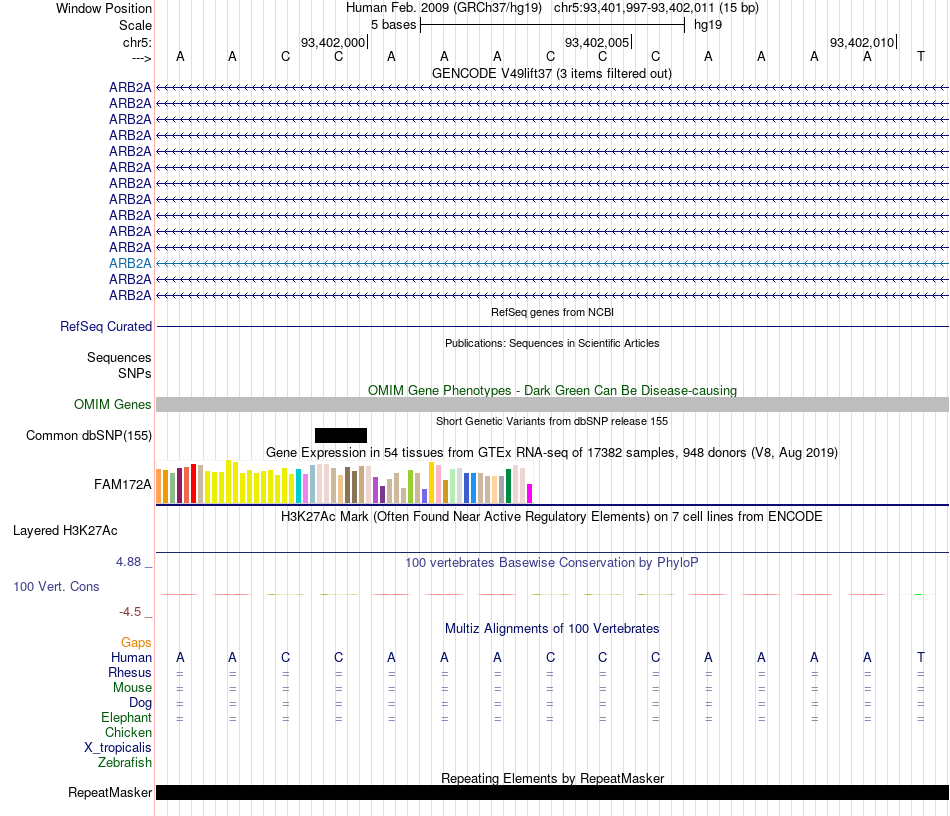Click the black RepeatMasker repeat element bar
This screenshot has width=950, height=816.
(x=552, y=792)
